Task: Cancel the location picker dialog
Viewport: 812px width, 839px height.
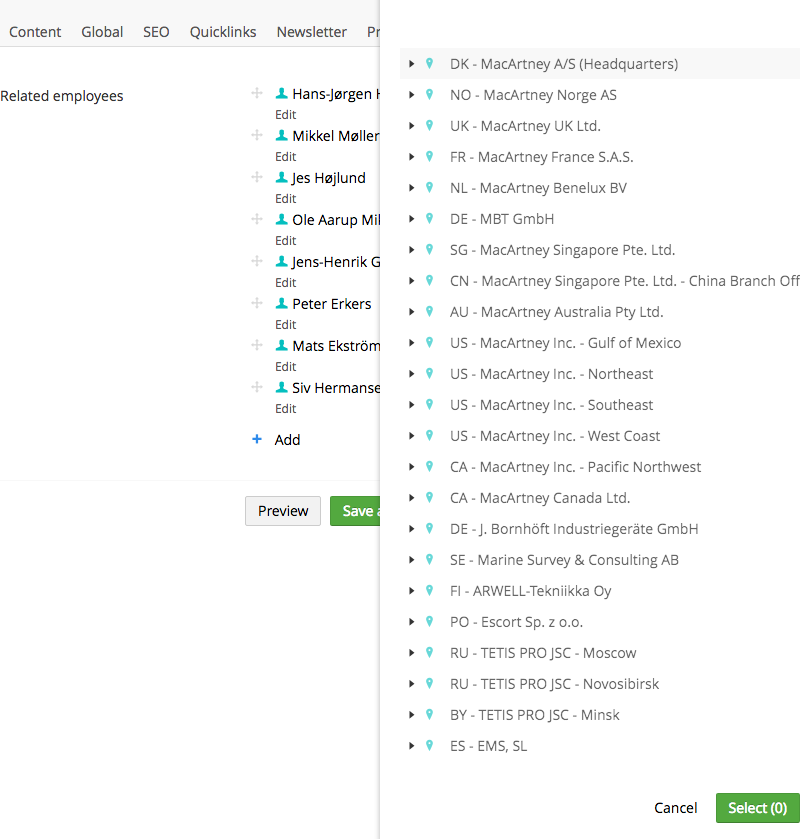Action: pos(676,808)
